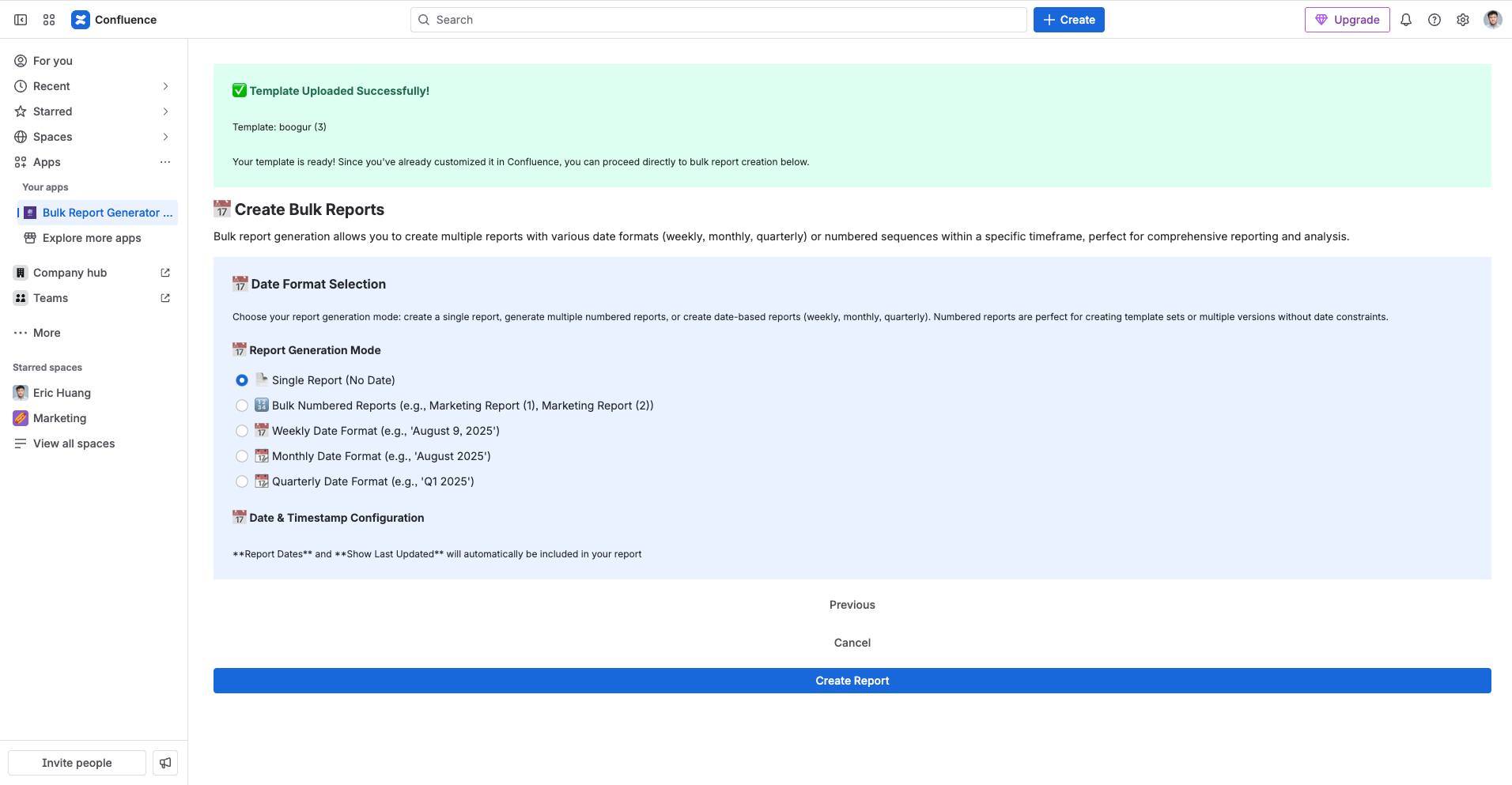Click the Spaces globe icon
1512x785 pixels.
(21, 137)
